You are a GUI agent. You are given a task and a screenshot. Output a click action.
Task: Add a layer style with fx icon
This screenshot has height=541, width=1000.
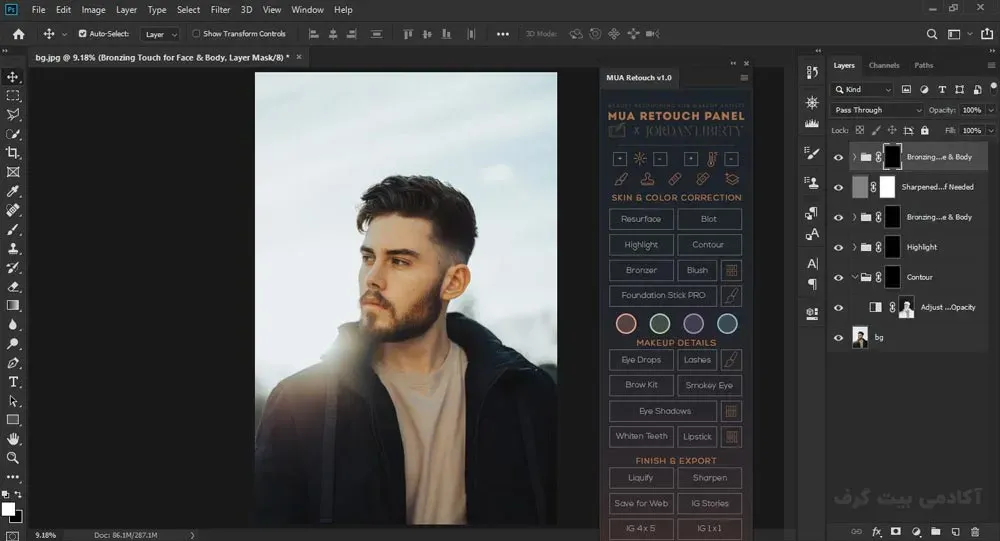tap(877, 531)
